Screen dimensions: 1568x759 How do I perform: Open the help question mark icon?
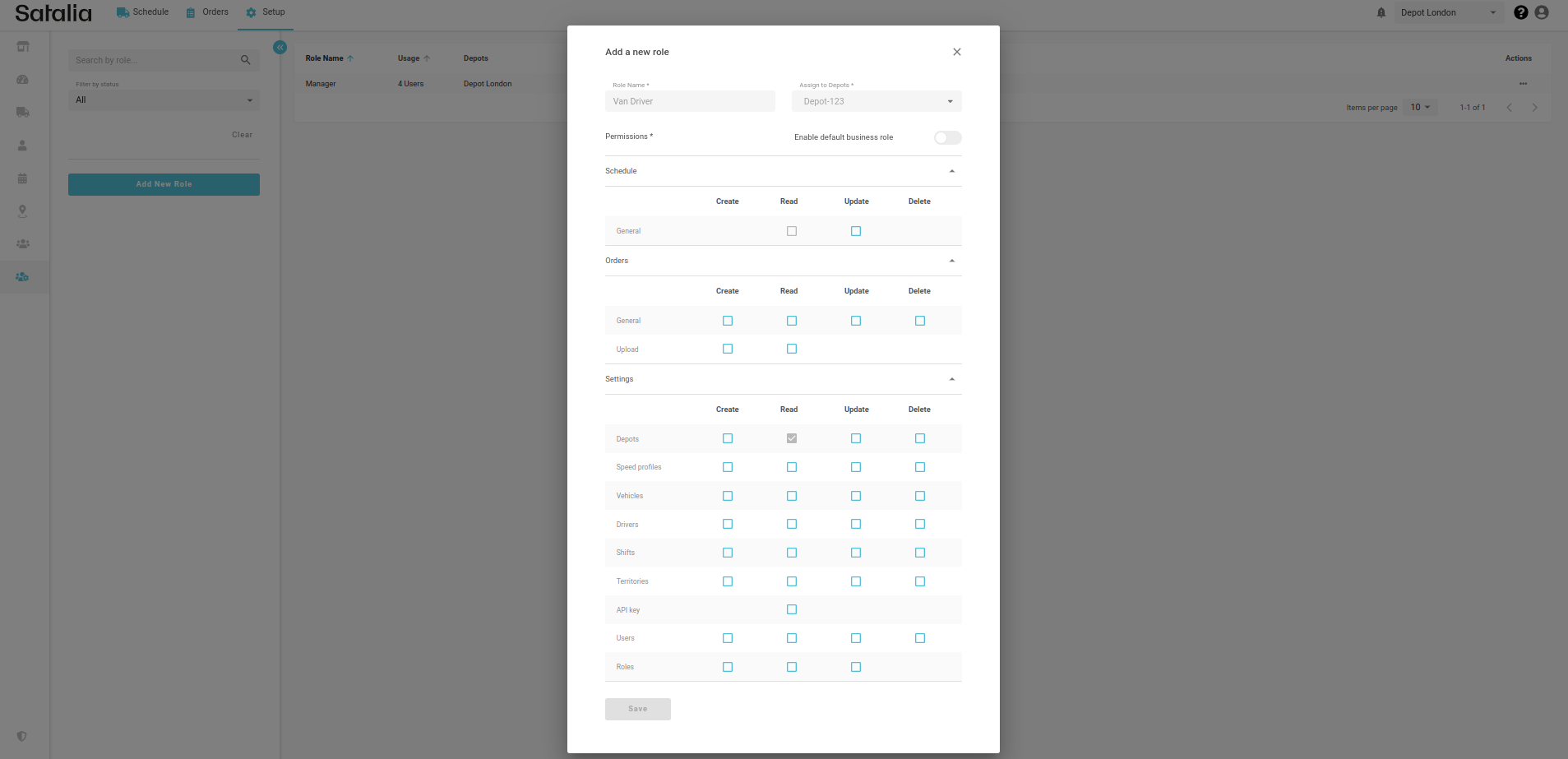click(x=1520, y=12)
